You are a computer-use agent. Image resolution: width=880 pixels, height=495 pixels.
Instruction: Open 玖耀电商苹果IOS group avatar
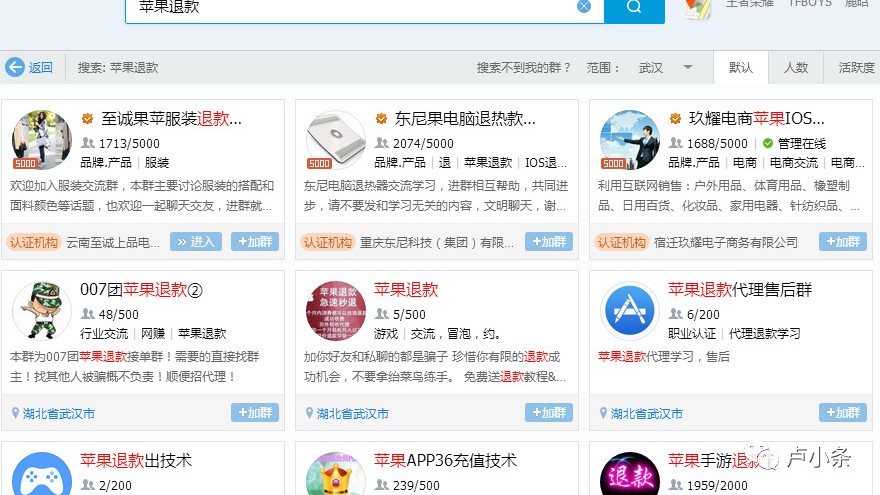coord(630,140)
